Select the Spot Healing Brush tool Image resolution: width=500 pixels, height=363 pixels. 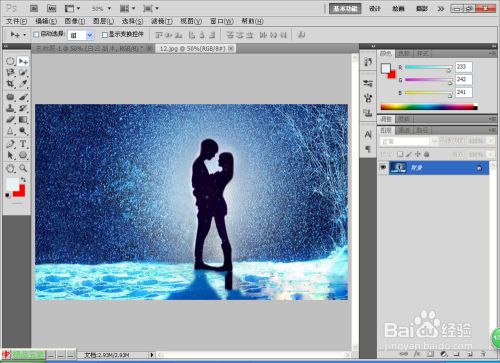coord(10,97)
